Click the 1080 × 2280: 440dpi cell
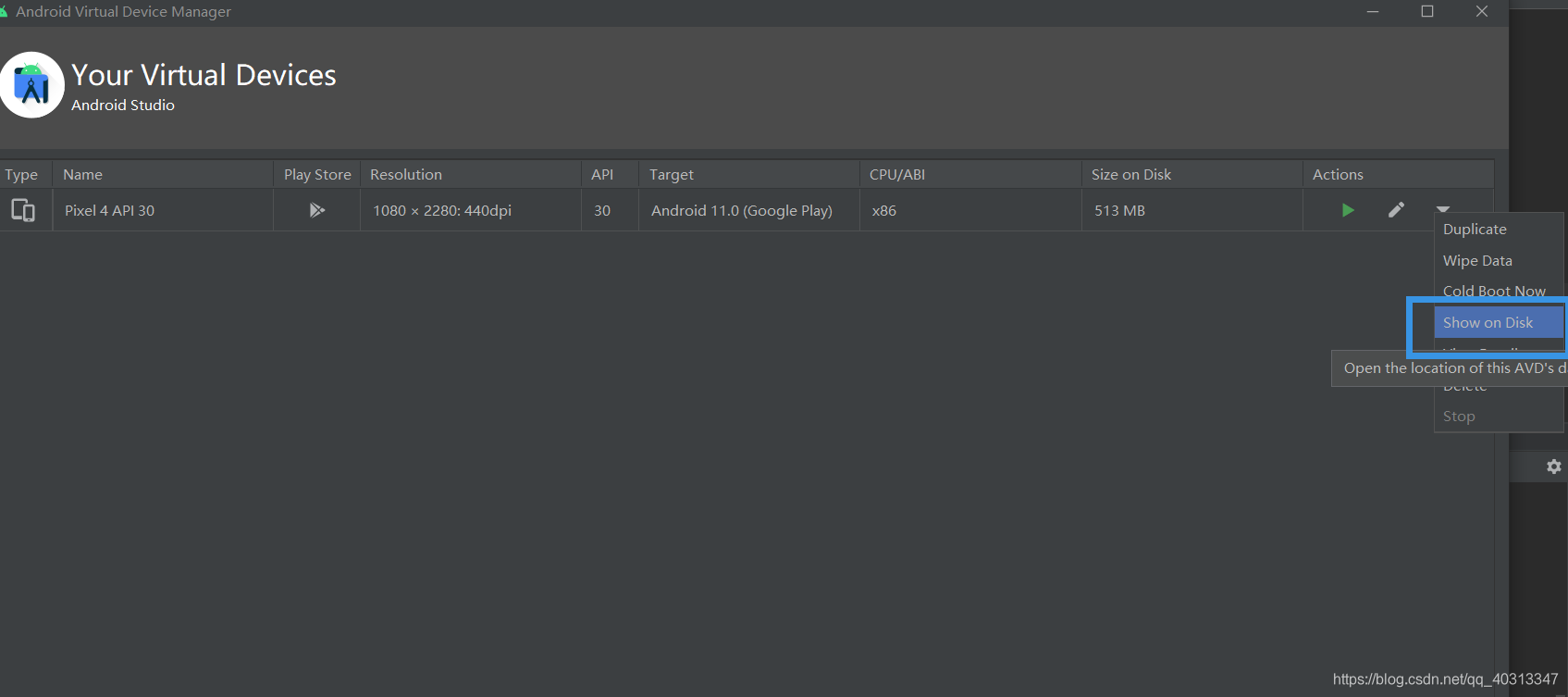This screenshot has width=1568, height=697. pos(471,210)
